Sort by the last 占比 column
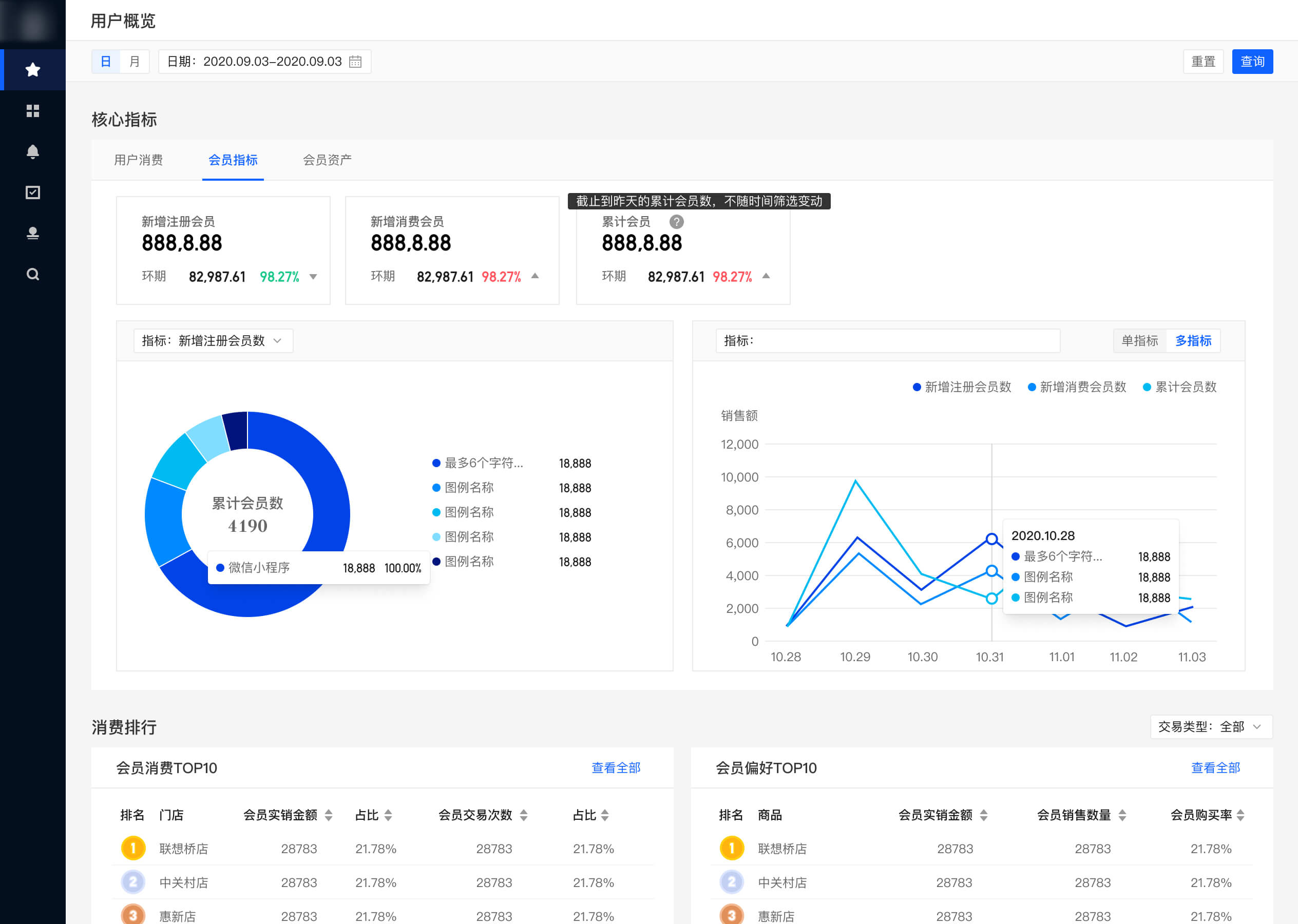Screen dimensions: 1298x924 [x=605, y=815]
